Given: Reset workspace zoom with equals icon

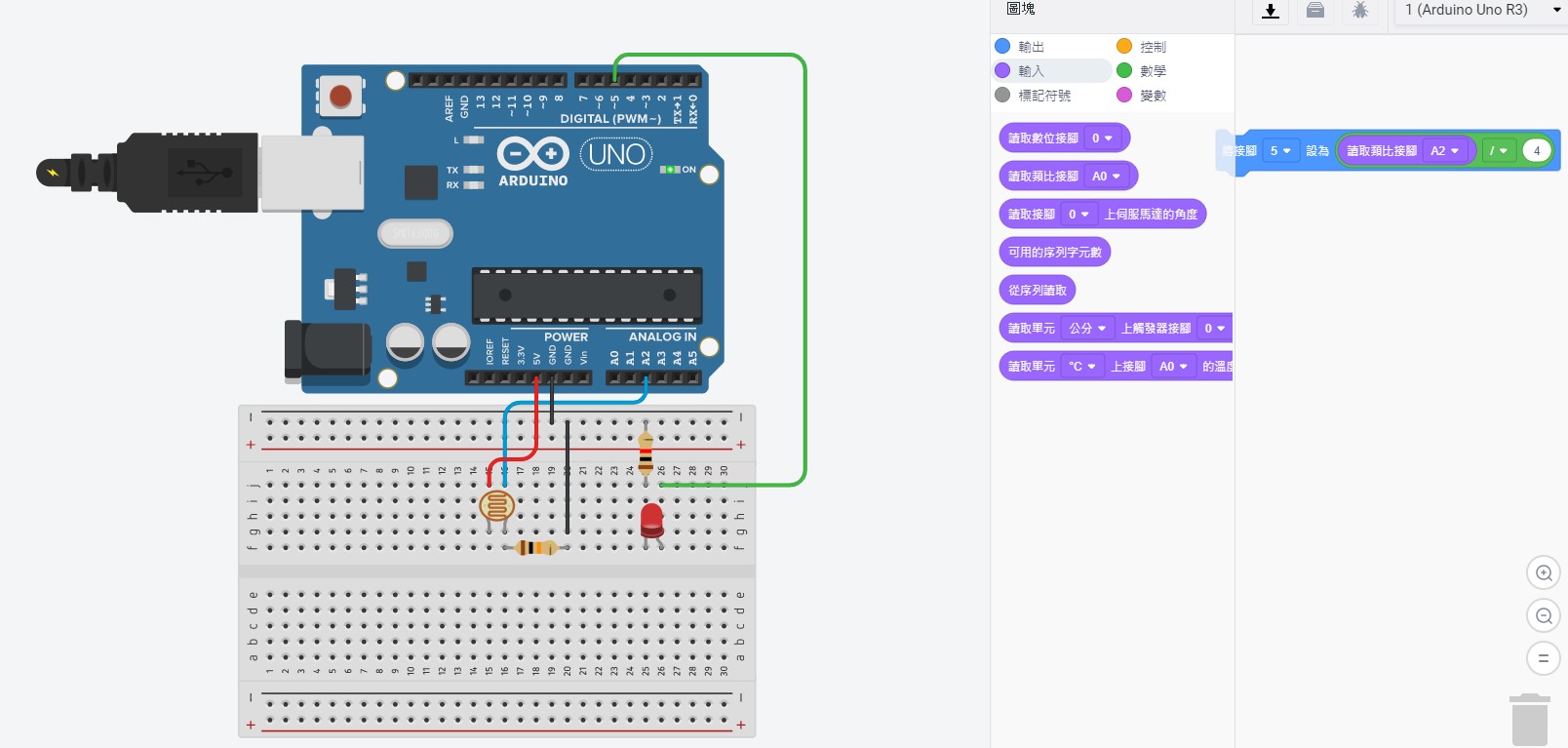Looking at the screenshot, I should pos(1543,658).
